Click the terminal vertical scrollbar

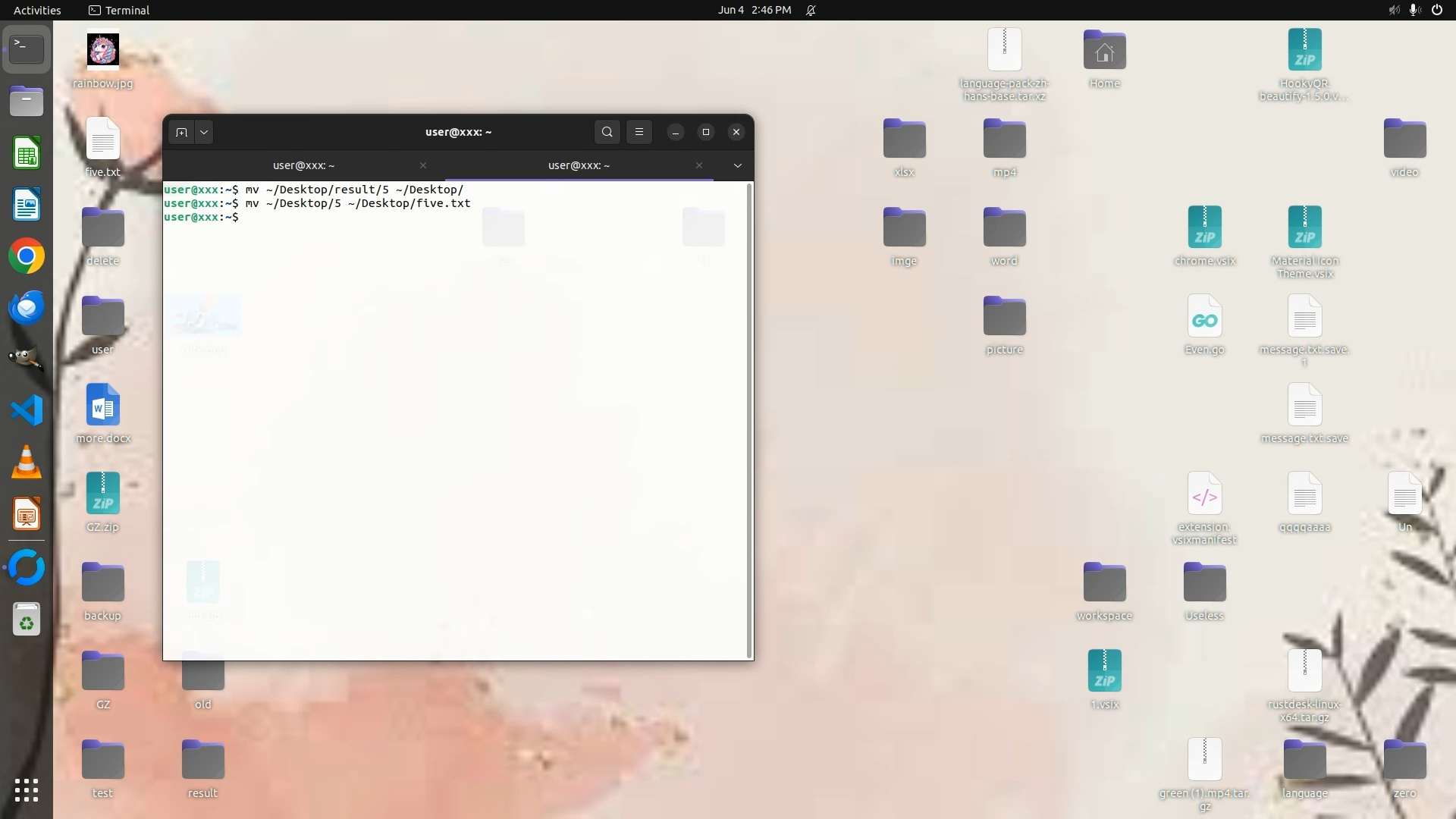click(x=749, y=421)
